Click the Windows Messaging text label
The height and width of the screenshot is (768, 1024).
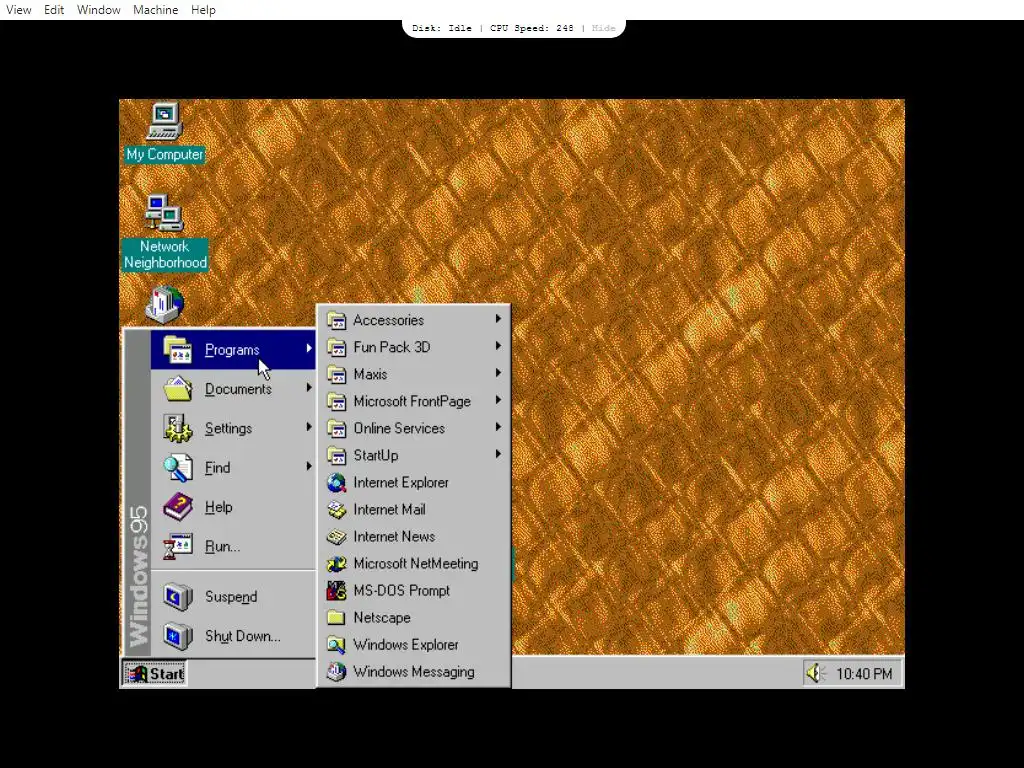click(x=414, y=672)
